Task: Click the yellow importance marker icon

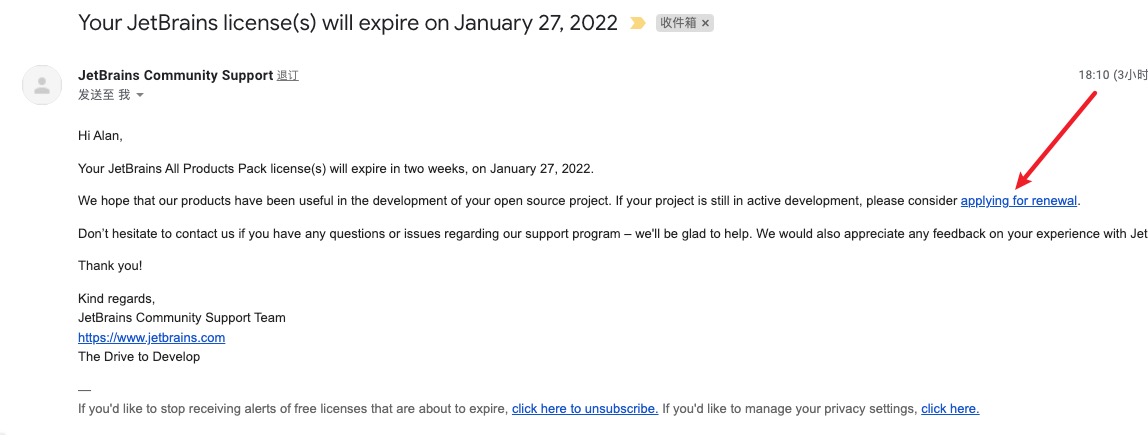Action: pyautogui.click(x=637, y=23)
